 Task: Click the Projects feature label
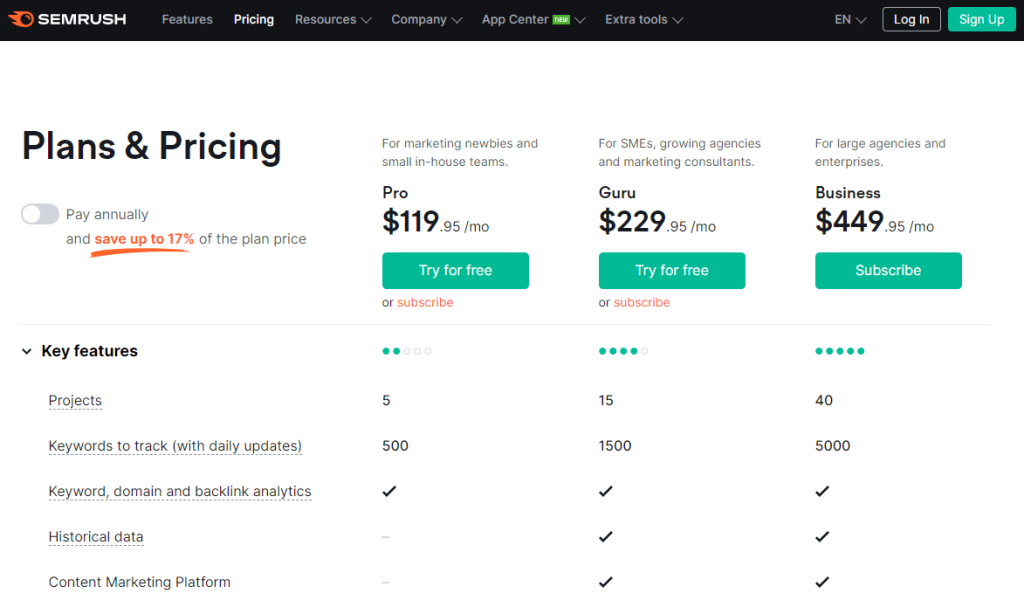(x=75, y=400)
